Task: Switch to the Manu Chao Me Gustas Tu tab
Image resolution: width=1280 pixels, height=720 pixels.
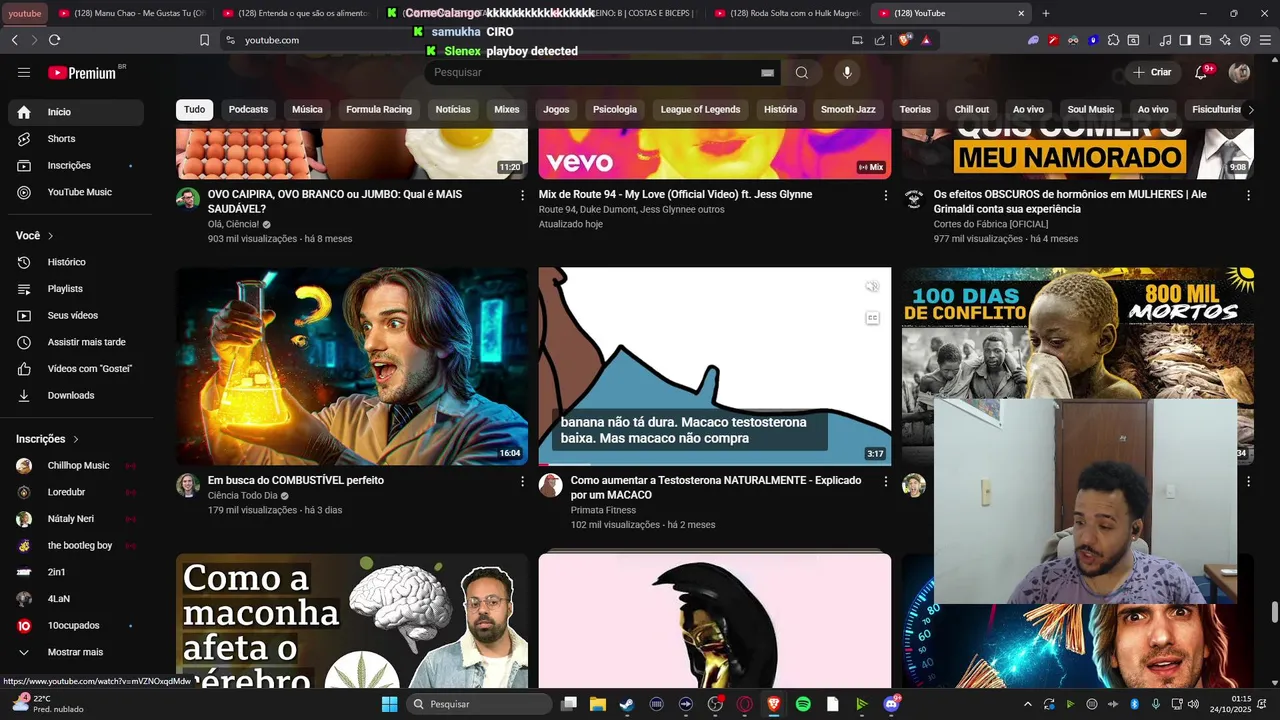Action: [131, 13]
